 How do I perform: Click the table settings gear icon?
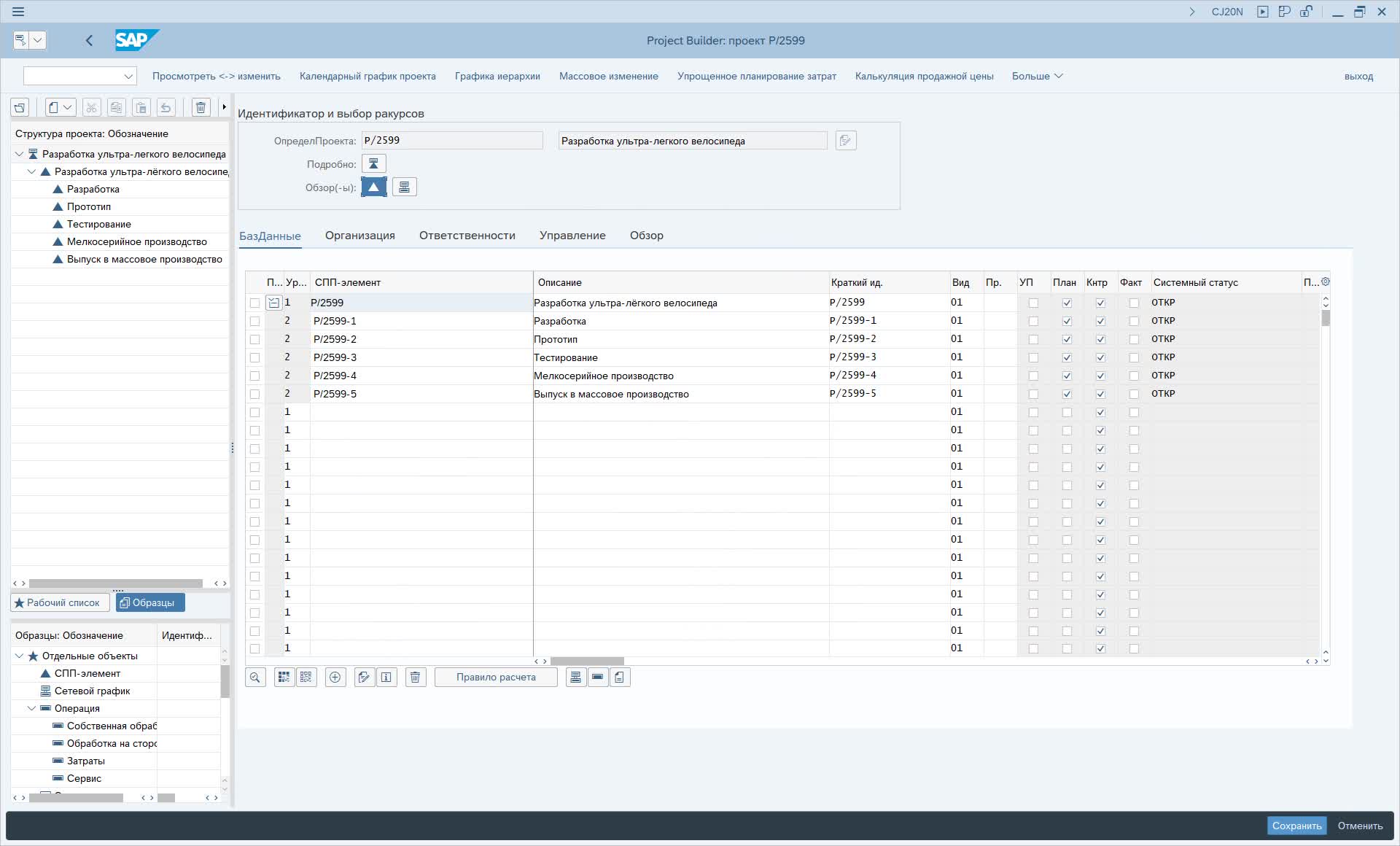pos(1326,282)
